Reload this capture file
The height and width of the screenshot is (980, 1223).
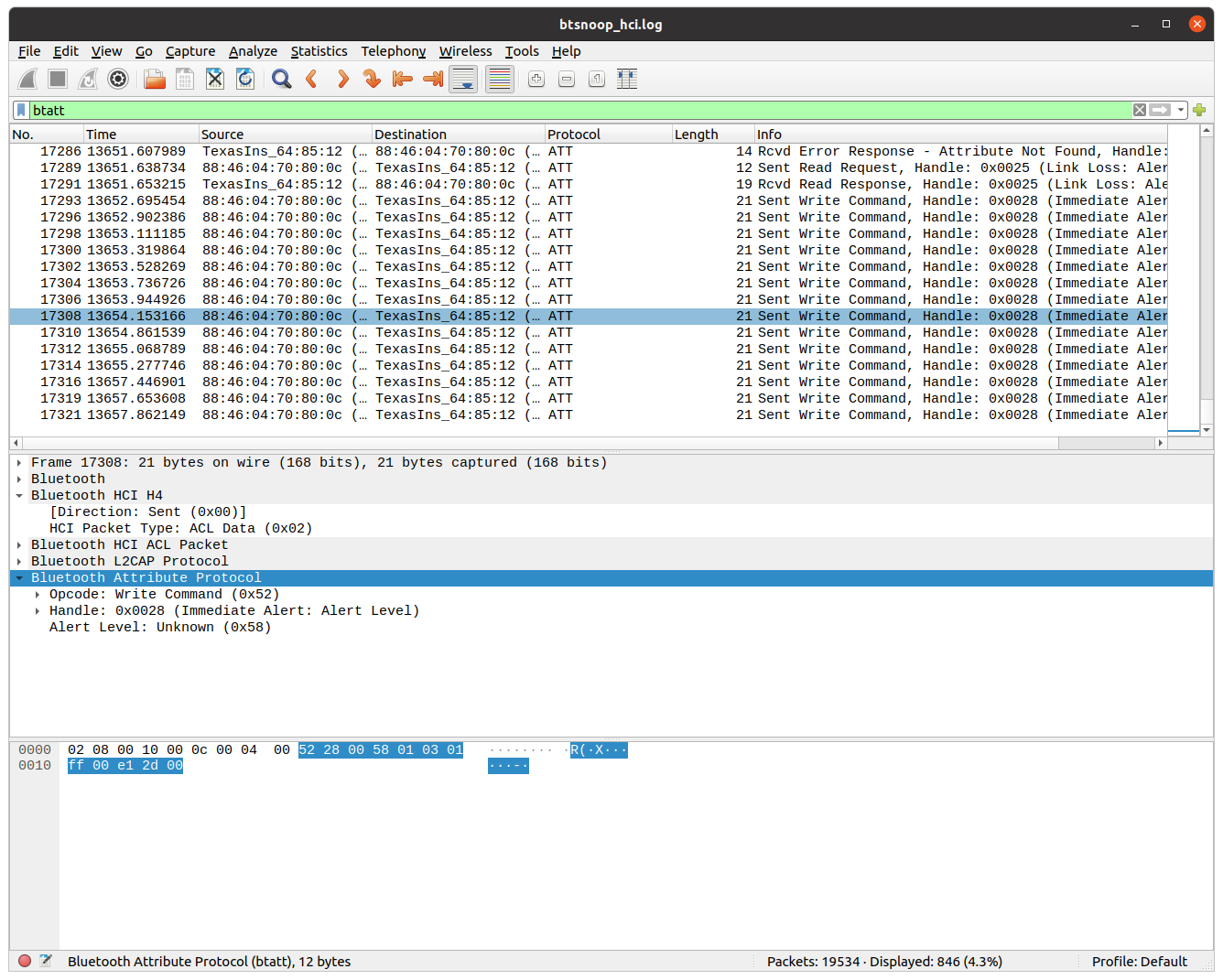[x=245, y=79]
